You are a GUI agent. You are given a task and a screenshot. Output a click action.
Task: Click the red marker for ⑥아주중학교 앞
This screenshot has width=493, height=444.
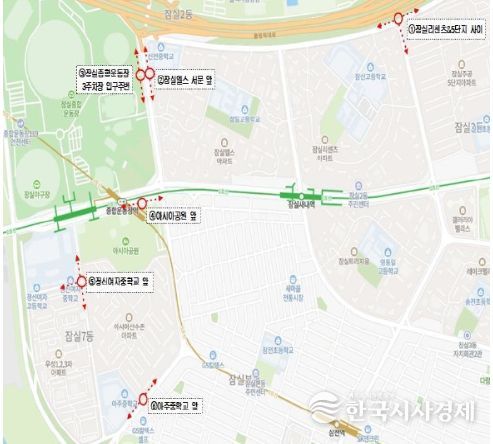tap(143, 399)
